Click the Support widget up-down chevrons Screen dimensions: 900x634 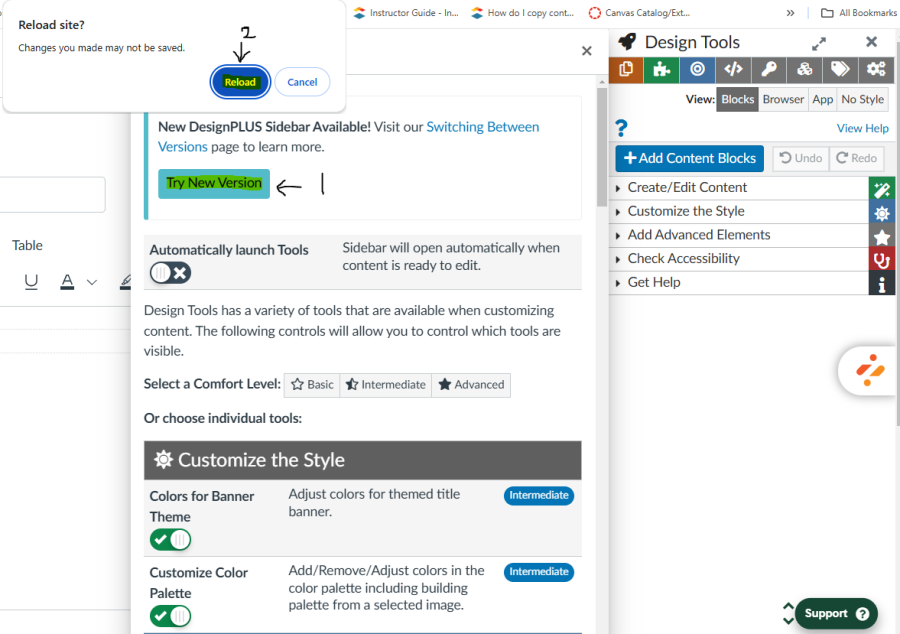[788, 613]
